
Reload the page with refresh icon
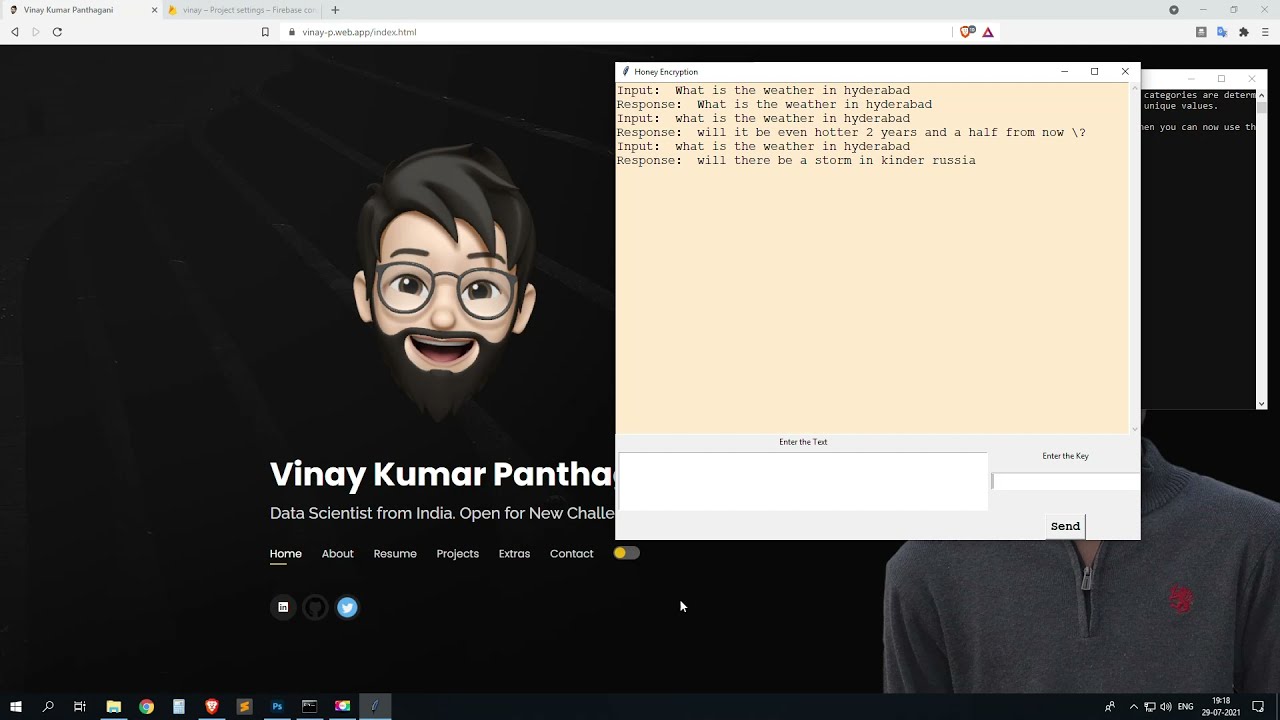(x=57, y=32)
